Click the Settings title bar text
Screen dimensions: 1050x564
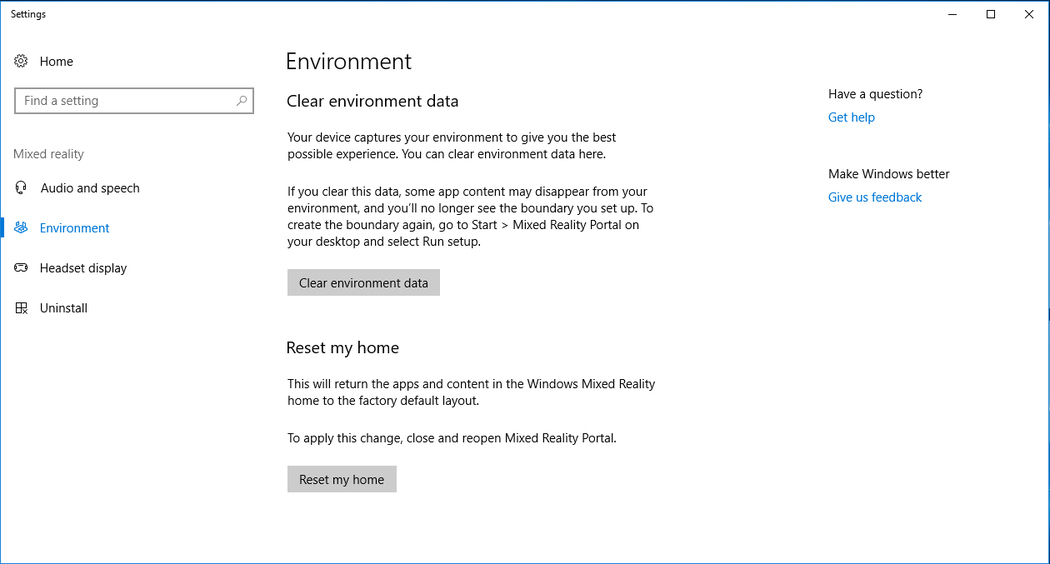tap(28, 14)
